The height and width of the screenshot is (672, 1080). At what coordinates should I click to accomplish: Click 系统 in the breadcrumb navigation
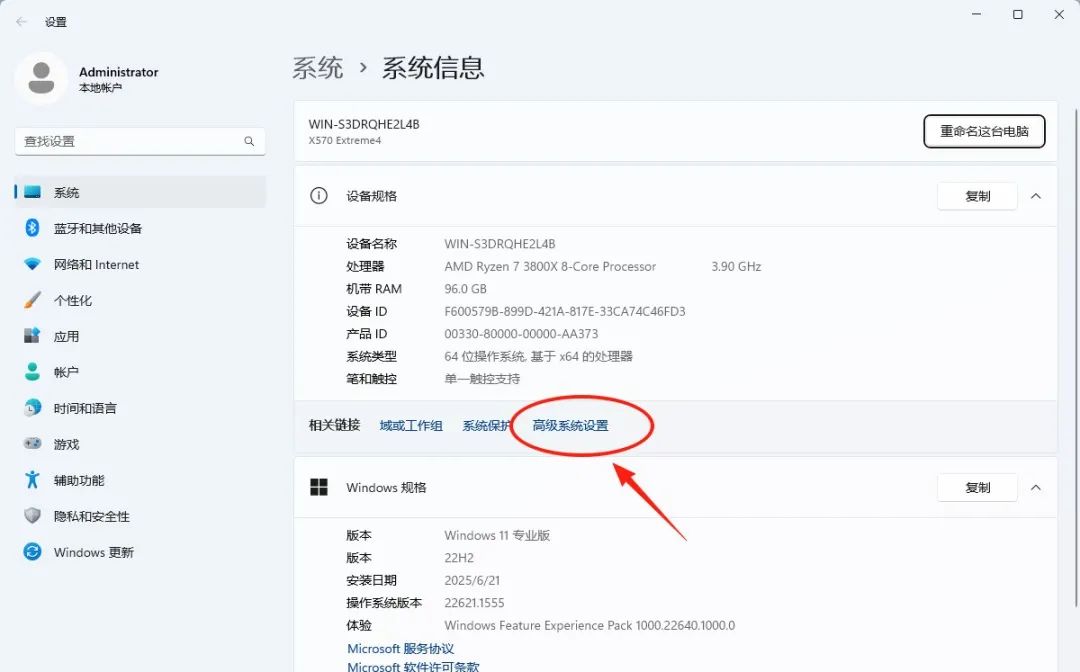[x=318, y=67]
